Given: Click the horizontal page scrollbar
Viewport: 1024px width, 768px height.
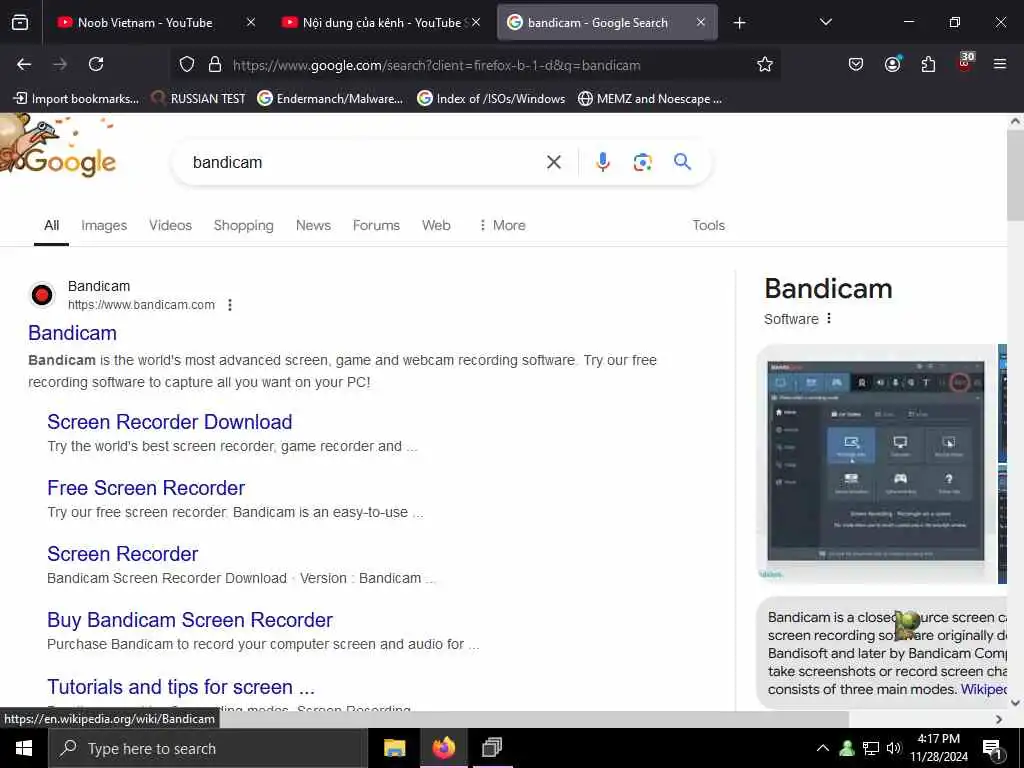Looking at the screenshot, I should pos(424,719).
